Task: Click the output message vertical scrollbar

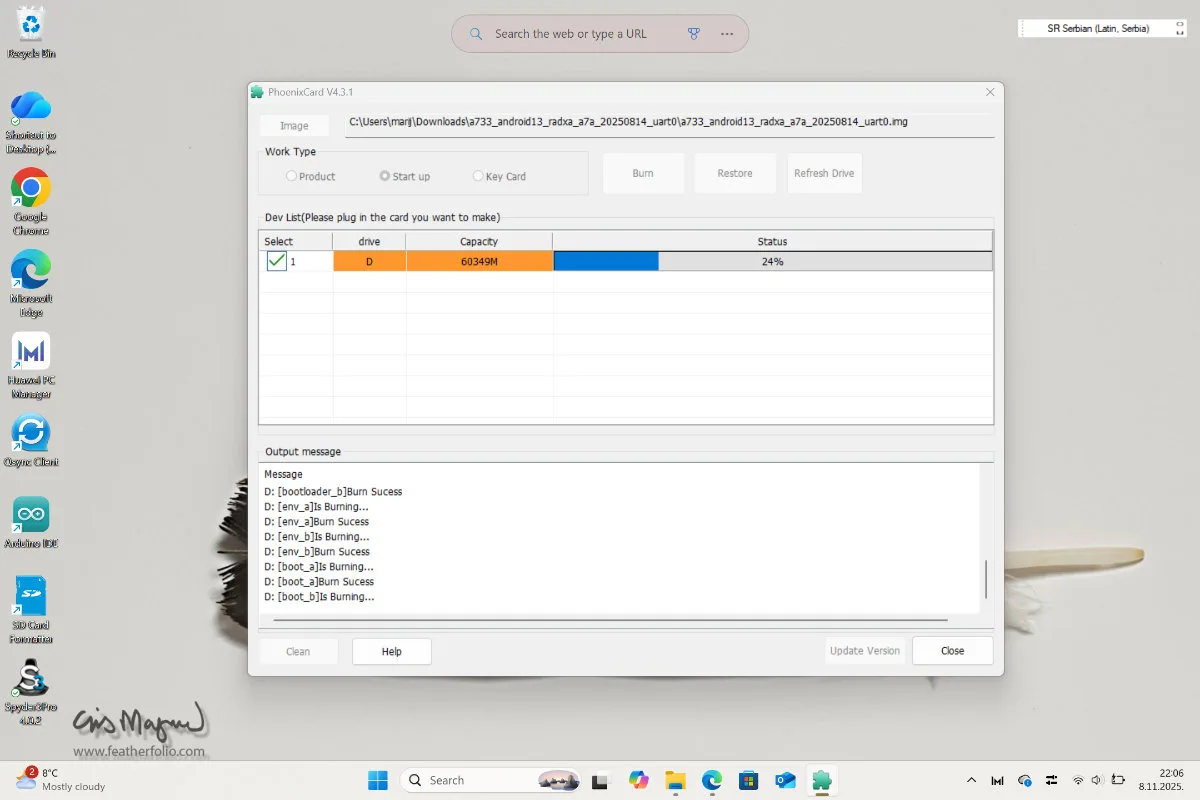Action: (x=986, y=578)
